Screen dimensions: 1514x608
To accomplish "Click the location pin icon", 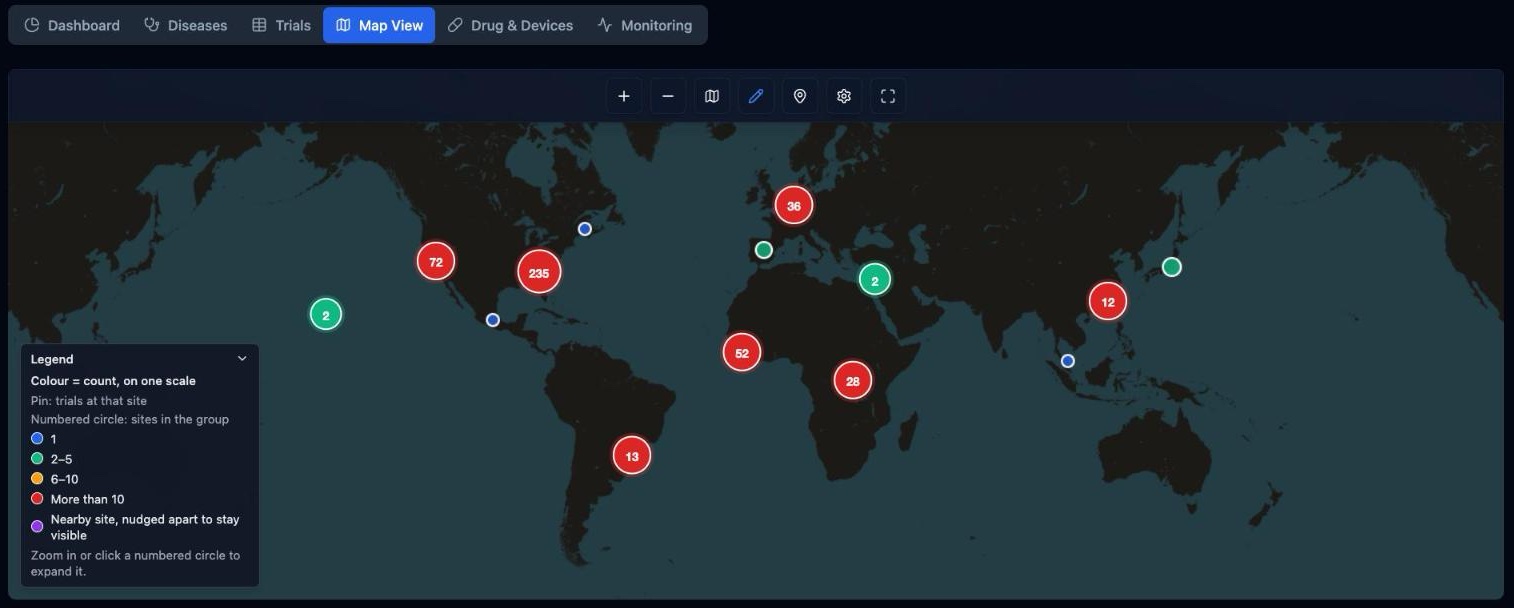I will coord(800,96).
